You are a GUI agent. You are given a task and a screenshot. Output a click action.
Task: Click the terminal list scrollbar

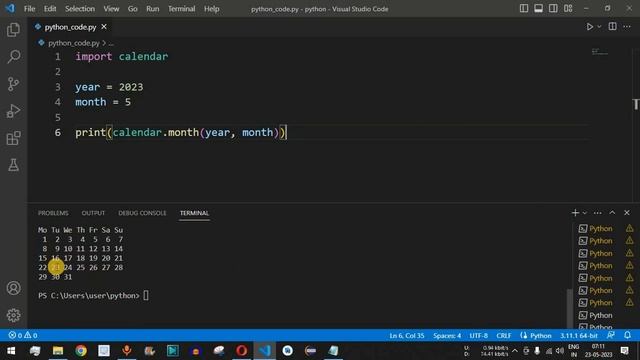[570, 308]
